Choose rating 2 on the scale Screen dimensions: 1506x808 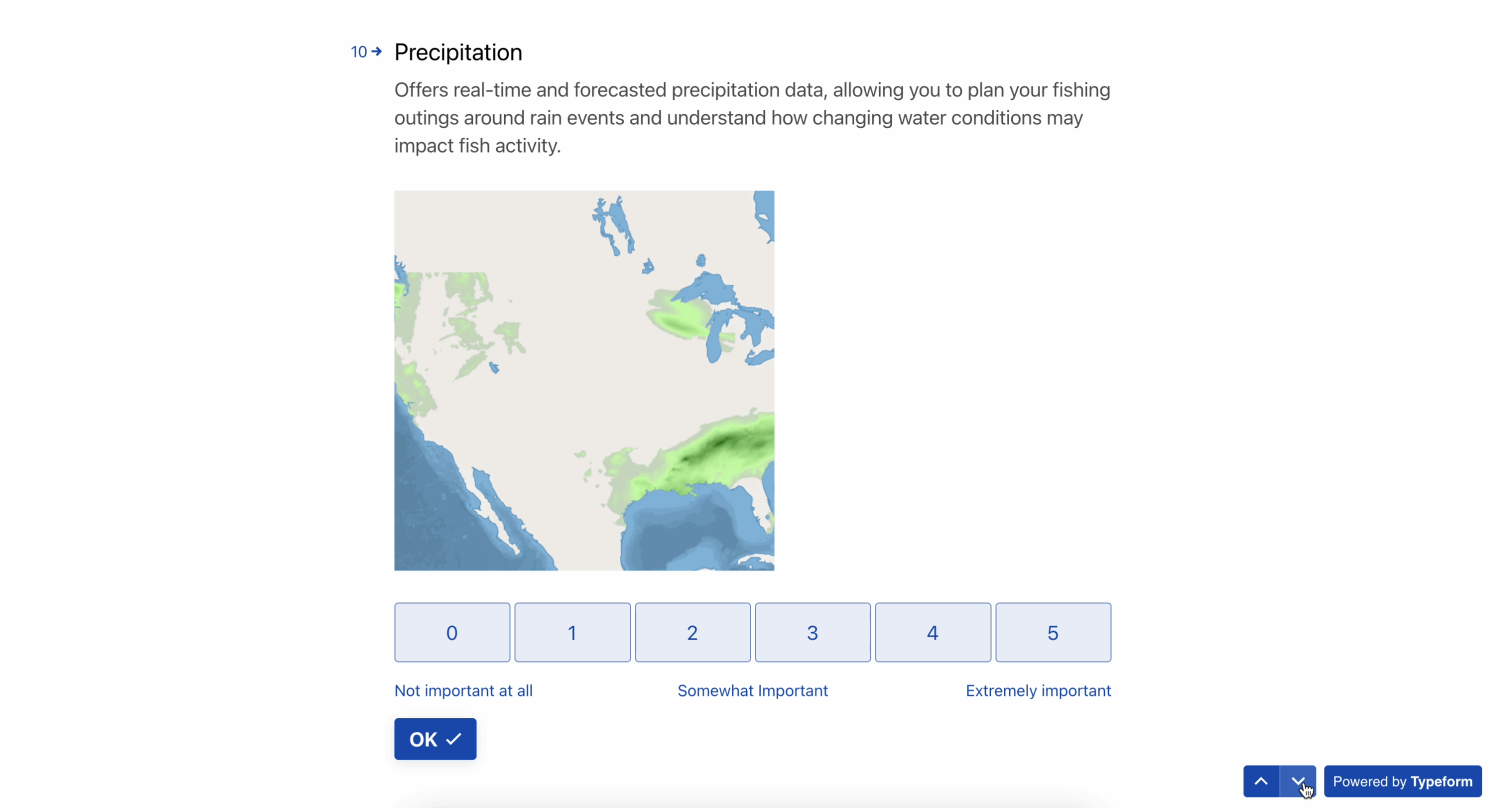click(x=692, y=632)
